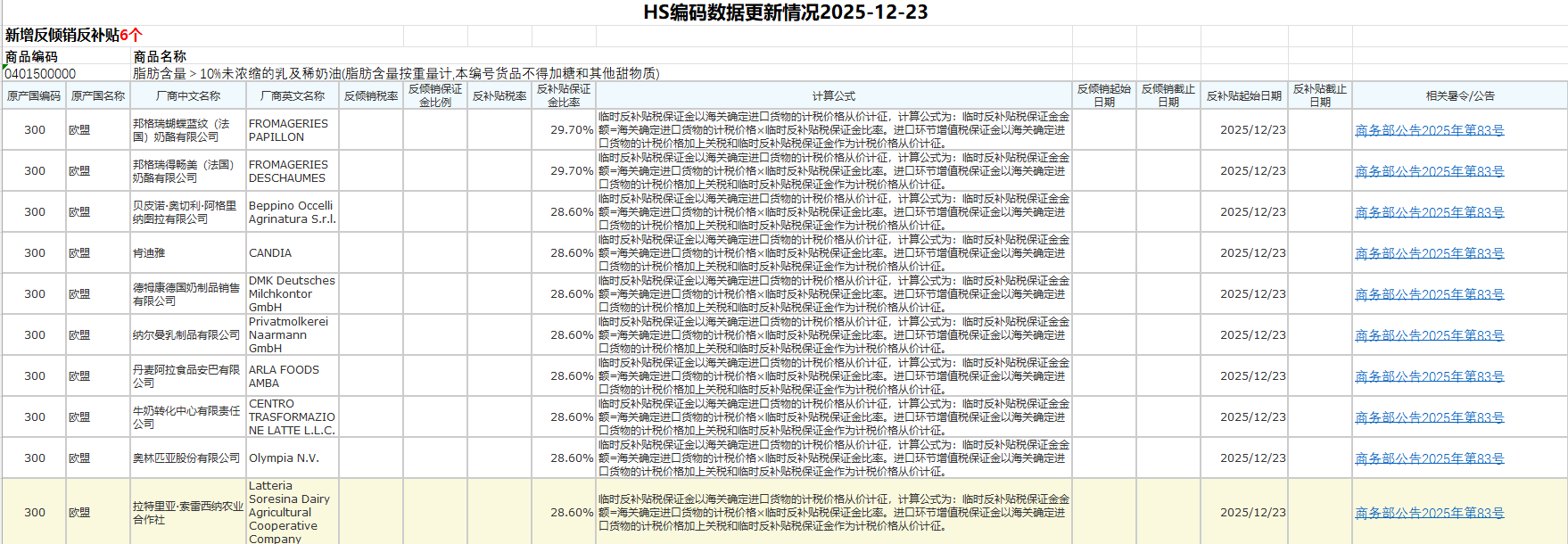The width and height of the screenshot is (1568, 544).
Task: Select the 商品名称 label cell
Action: pyautogui.click(x=160, y=56)
